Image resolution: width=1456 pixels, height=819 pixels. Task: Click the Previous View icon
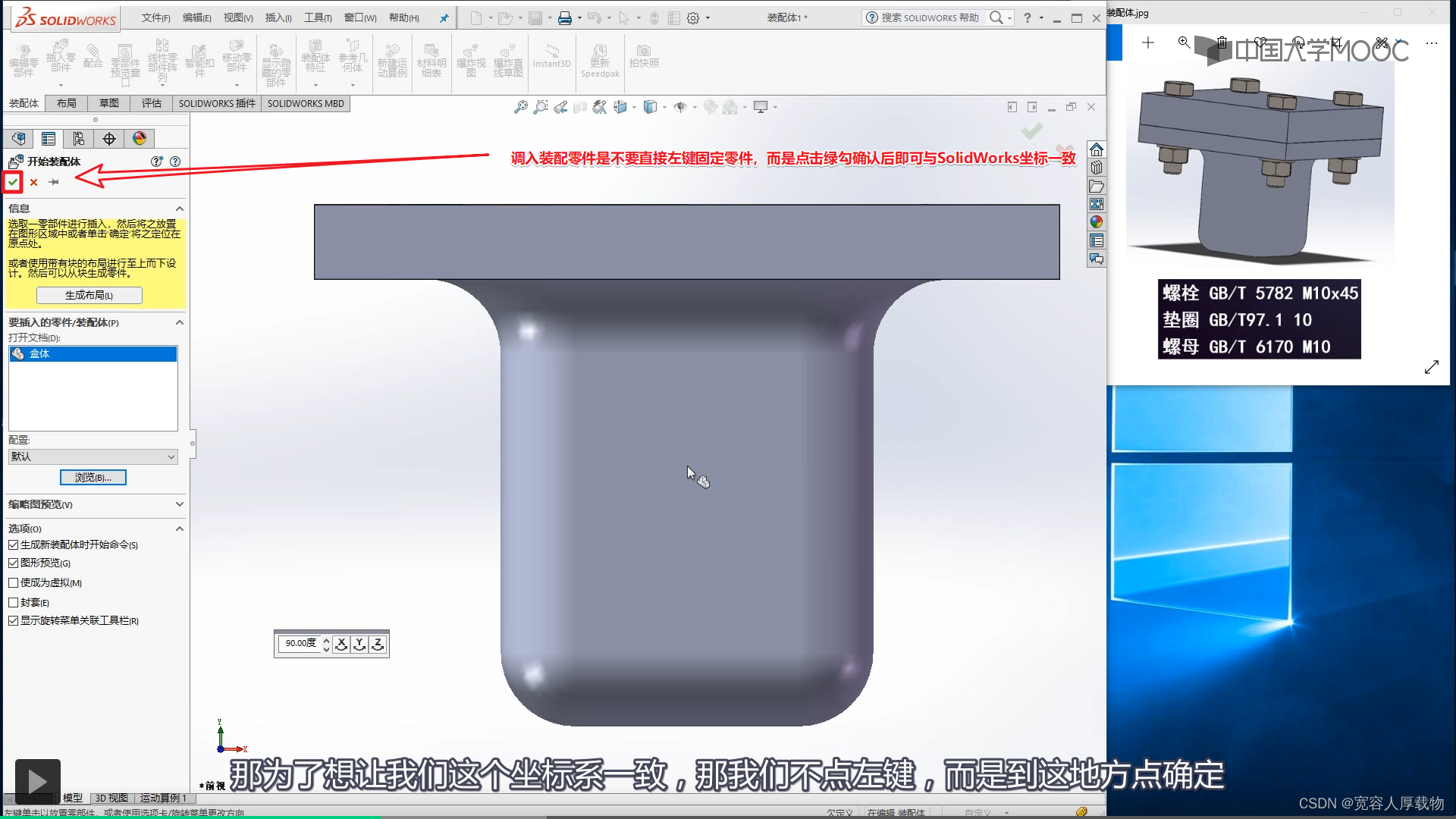point(560,107)
